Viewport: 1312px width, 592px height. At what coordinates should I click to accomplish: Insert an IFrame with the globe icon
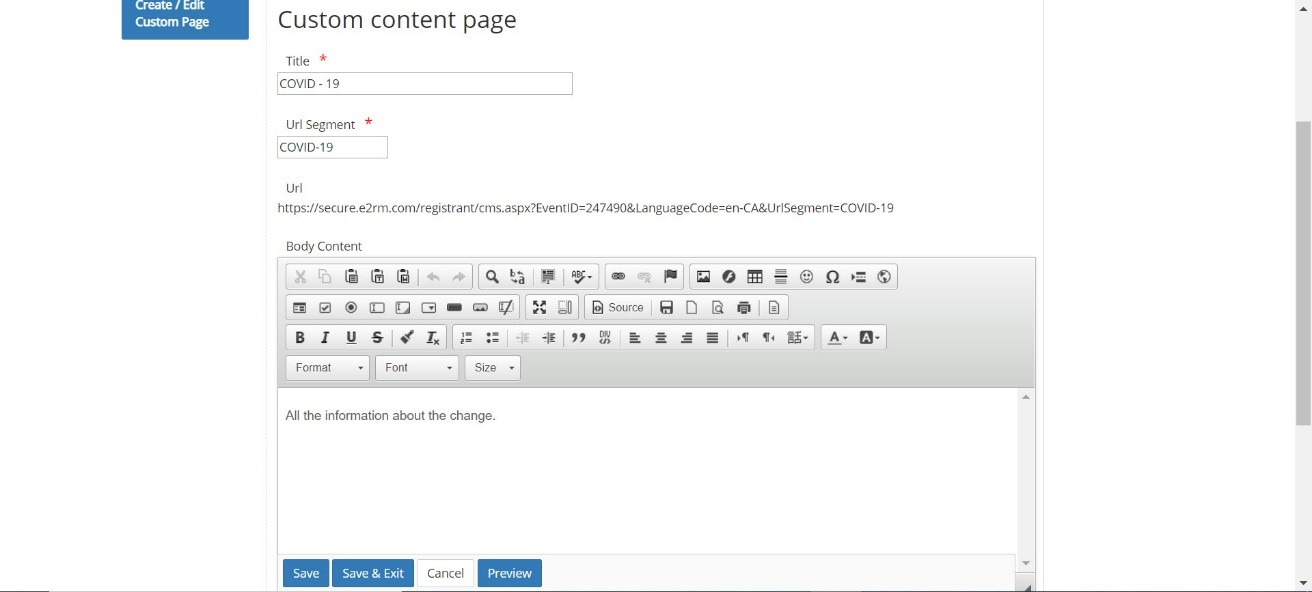(x=884, y=277)
